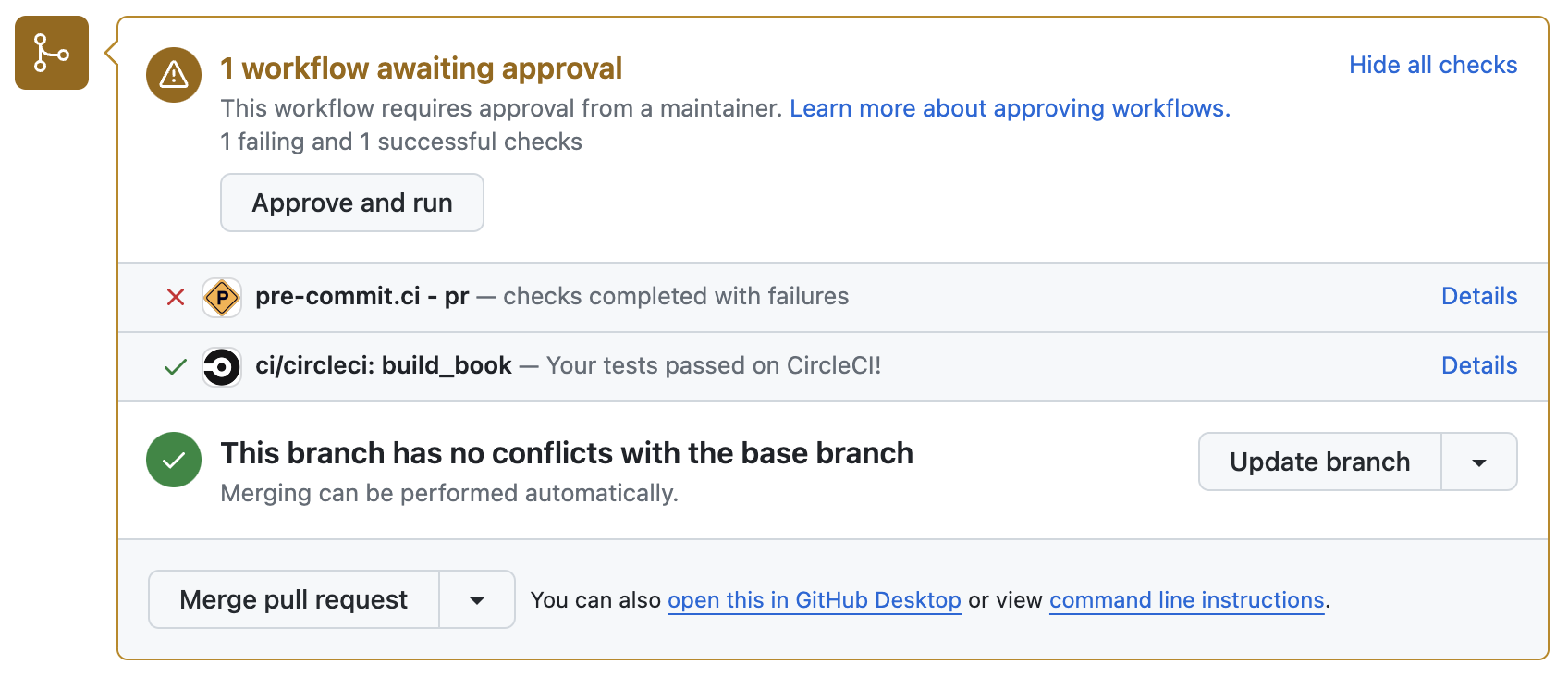Open Details for ci/circleci: build_book
This screenshot has height=677, width=1568.
pos(1479,365)
